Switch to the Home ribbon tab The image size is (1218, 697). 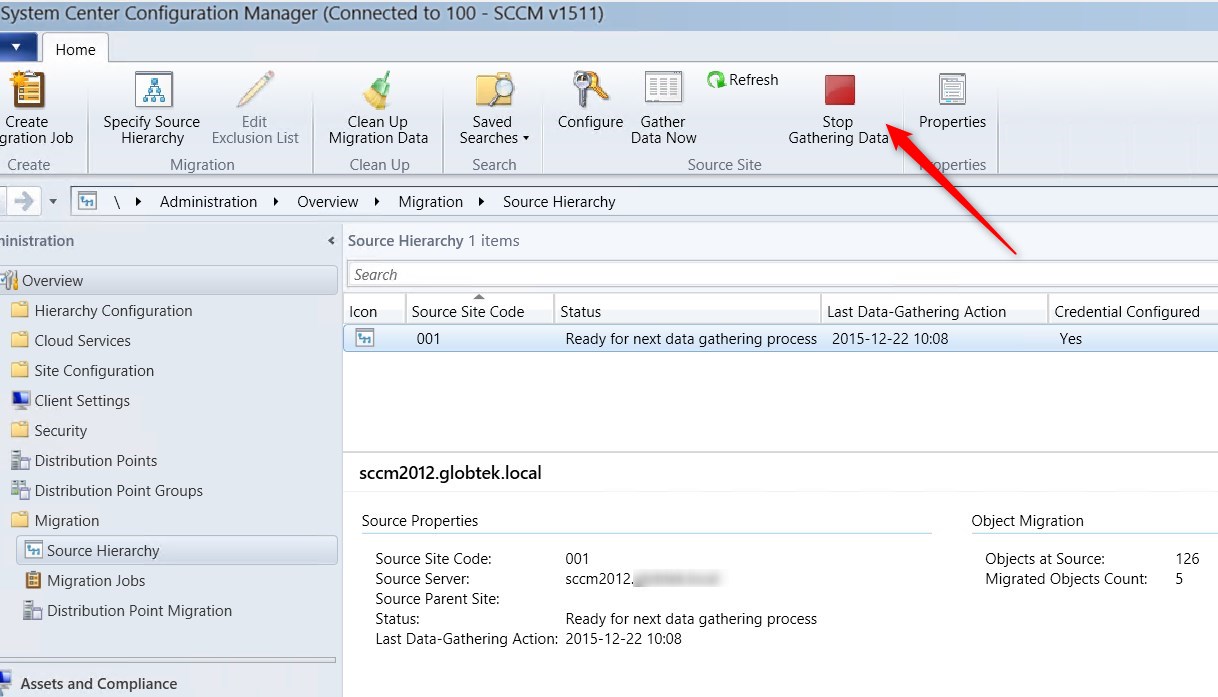tap(75, 47)
